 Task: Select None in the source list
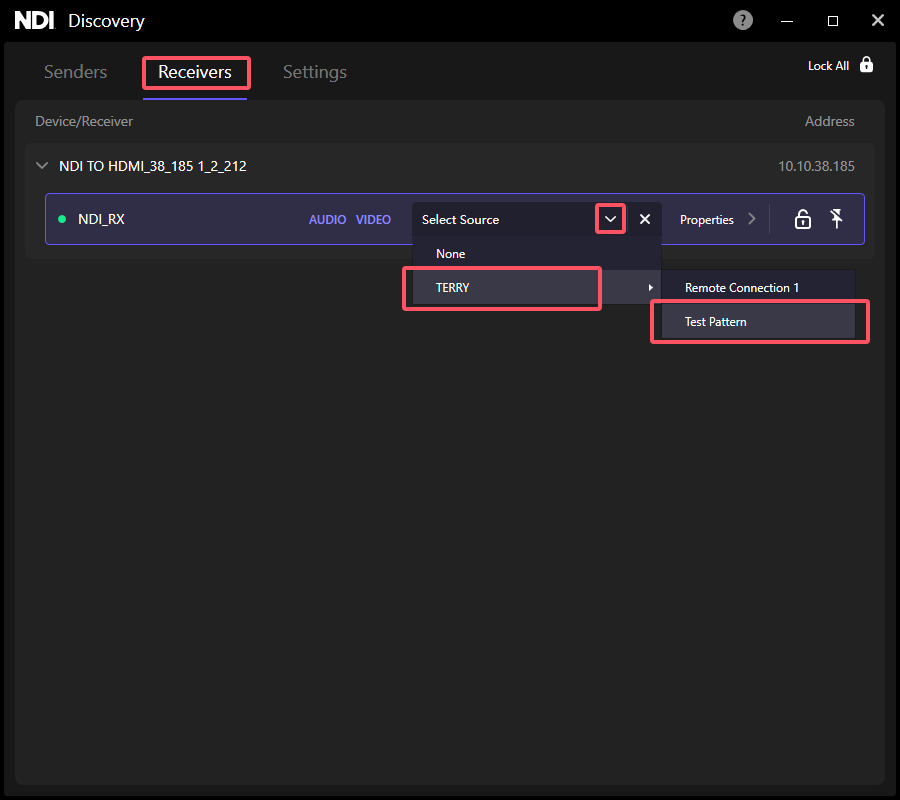pyautogui.click(x=451, y=254)
